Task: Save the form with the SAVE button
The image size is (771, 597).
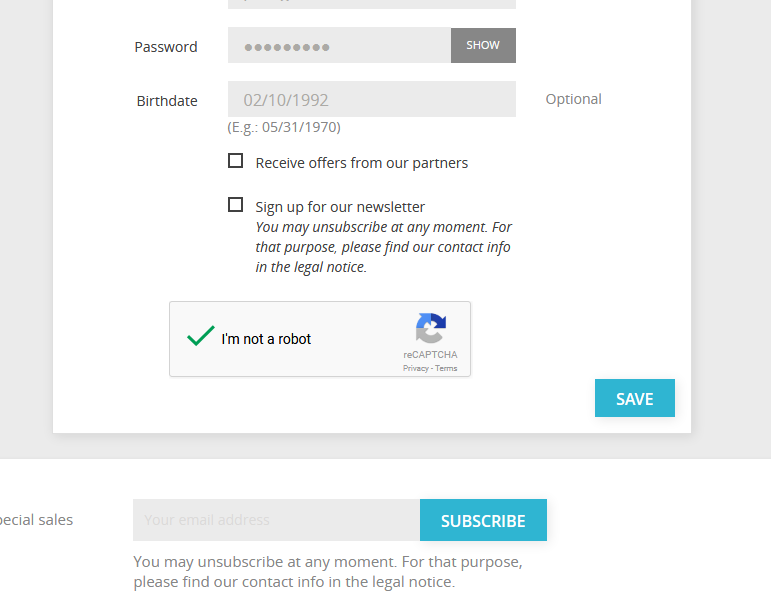Action: click(635, 398)
